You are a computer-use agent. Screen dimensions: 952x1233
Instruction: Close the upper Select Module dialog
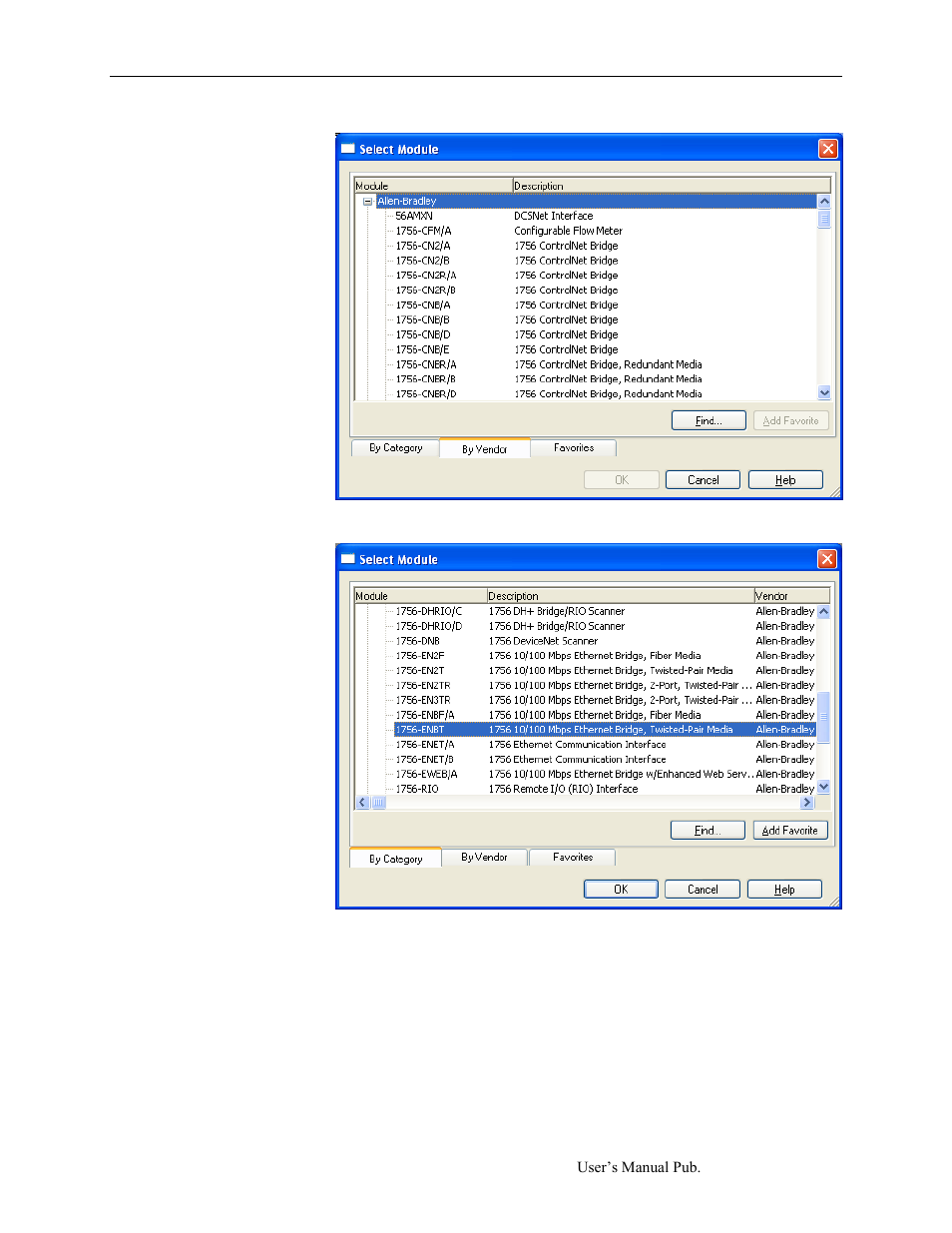[x=827, y=149]
